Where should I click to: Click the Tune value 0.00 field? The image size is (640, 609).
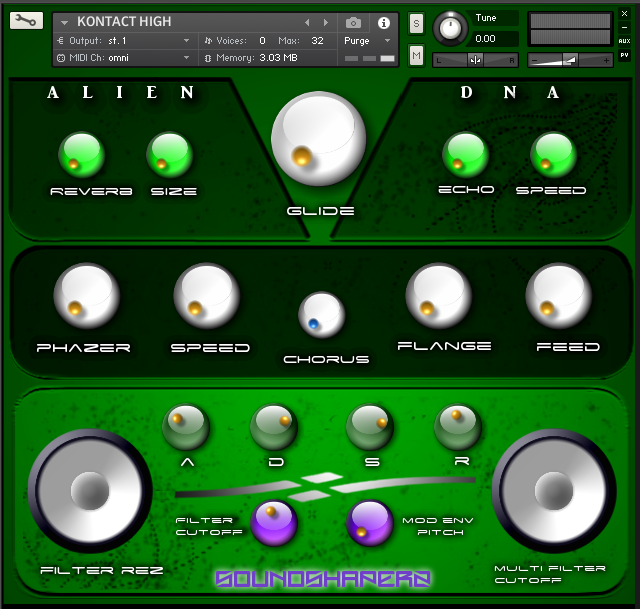495,39
